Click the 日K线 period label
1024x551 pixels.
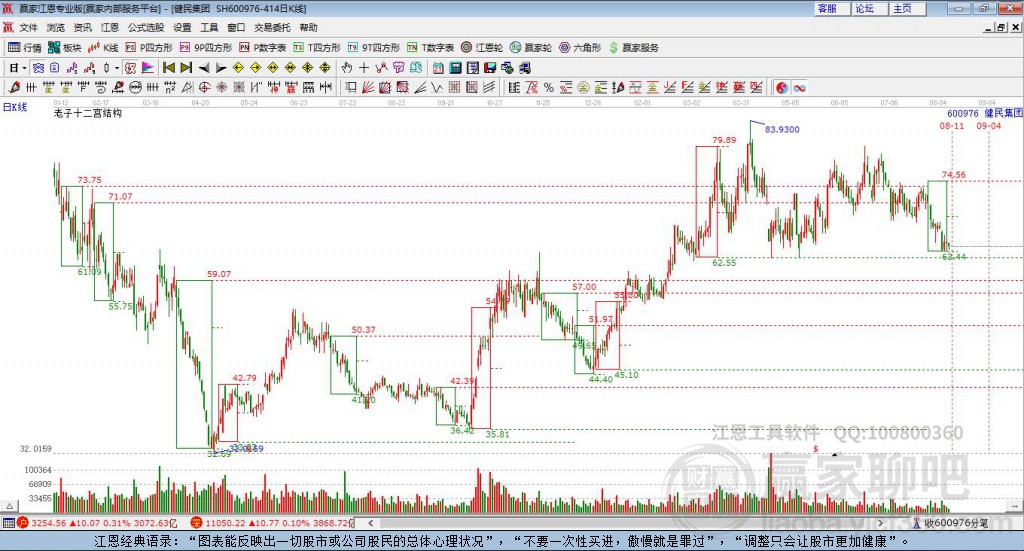[x=15, y=107]
